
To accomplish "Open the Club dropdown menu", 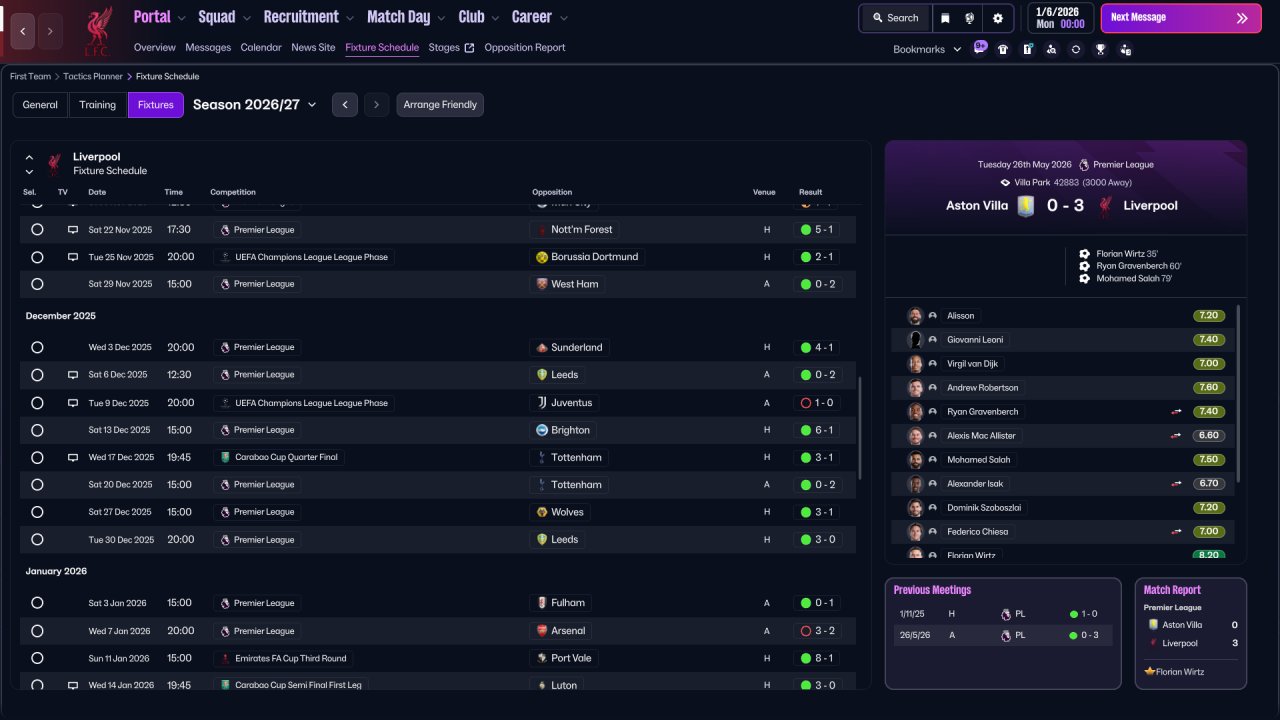I will pos(479,17).
